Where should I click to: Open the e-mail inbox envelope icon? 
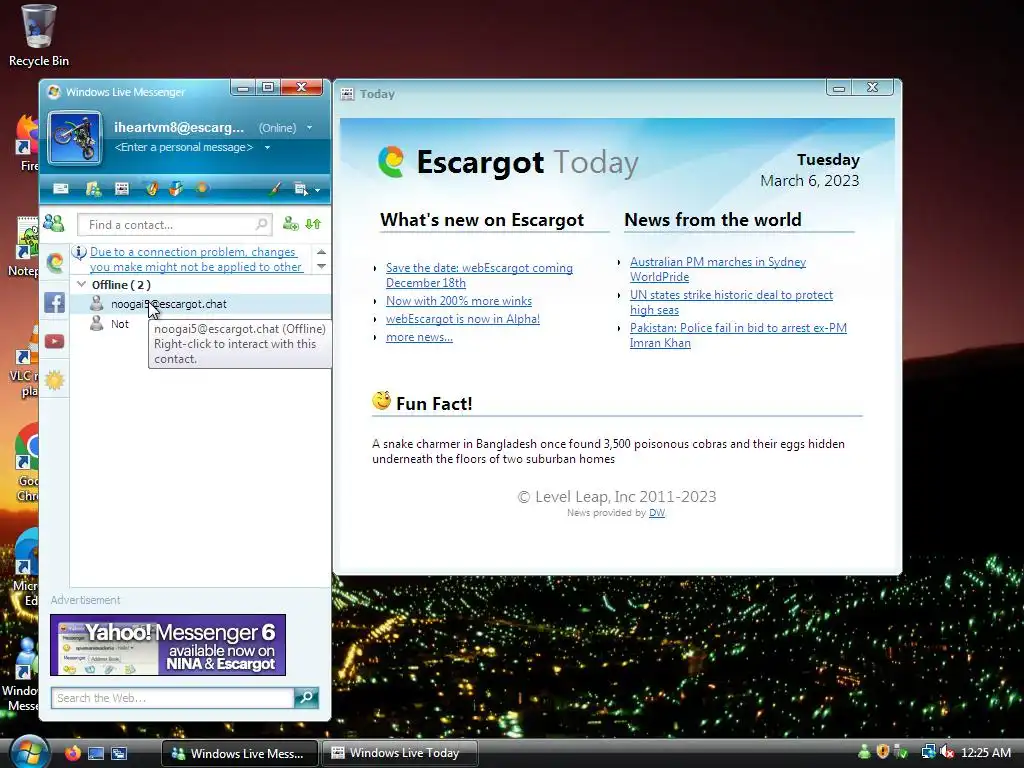point(61,189)
